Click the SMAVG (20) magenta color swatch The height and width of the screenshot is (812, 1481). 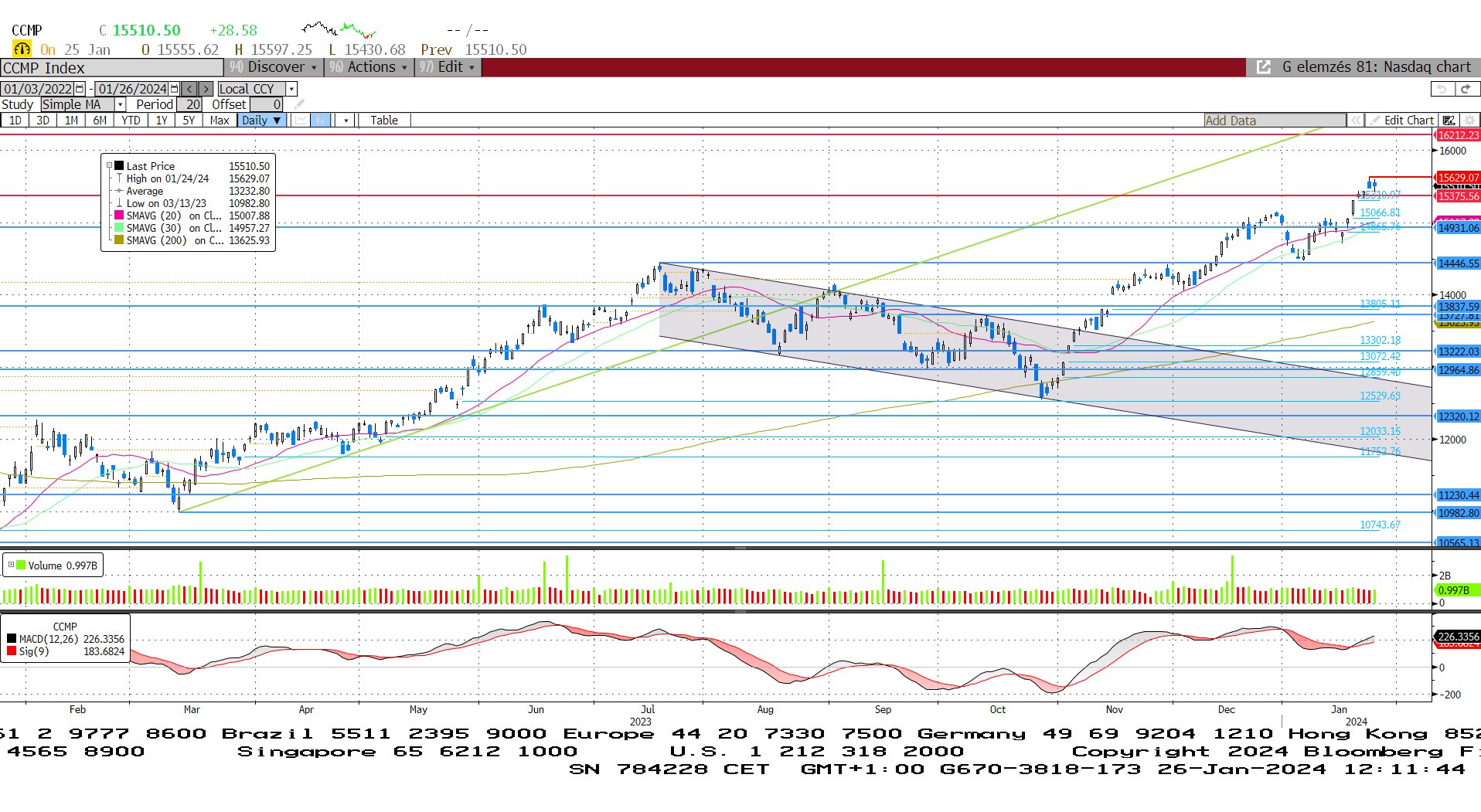tap(119, 216)
